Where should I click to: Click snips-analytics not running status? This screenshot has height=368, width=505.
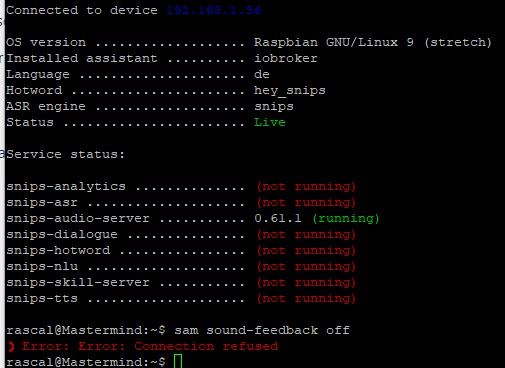pos(306,187)
